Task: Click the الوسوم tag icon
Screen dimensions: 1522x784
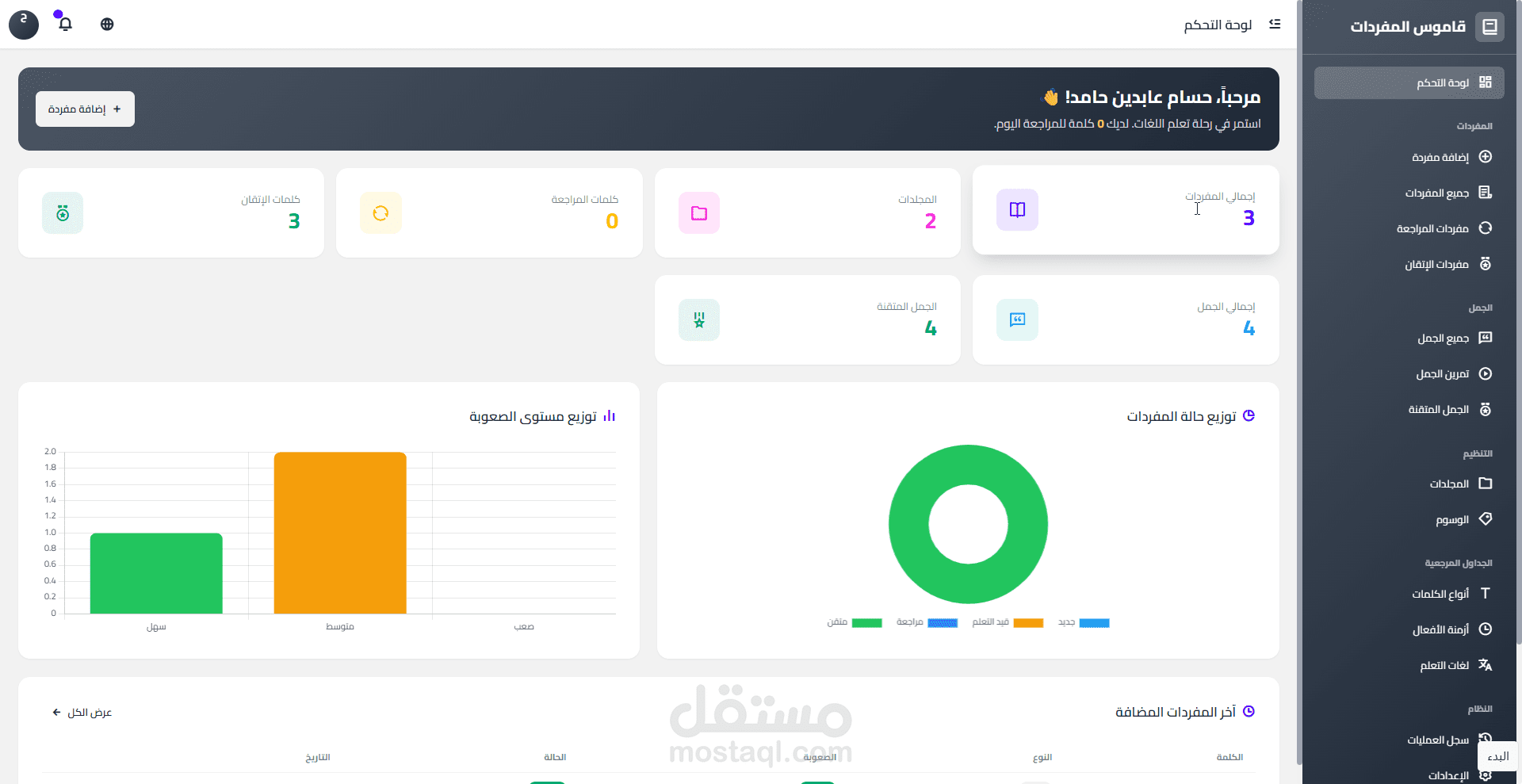Action: pos(1486,519)
